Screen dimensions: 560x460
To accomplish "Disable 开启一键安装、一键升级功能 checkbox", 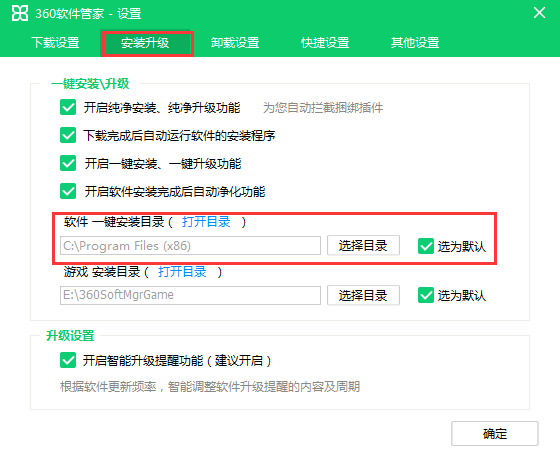I will [68, 164].
